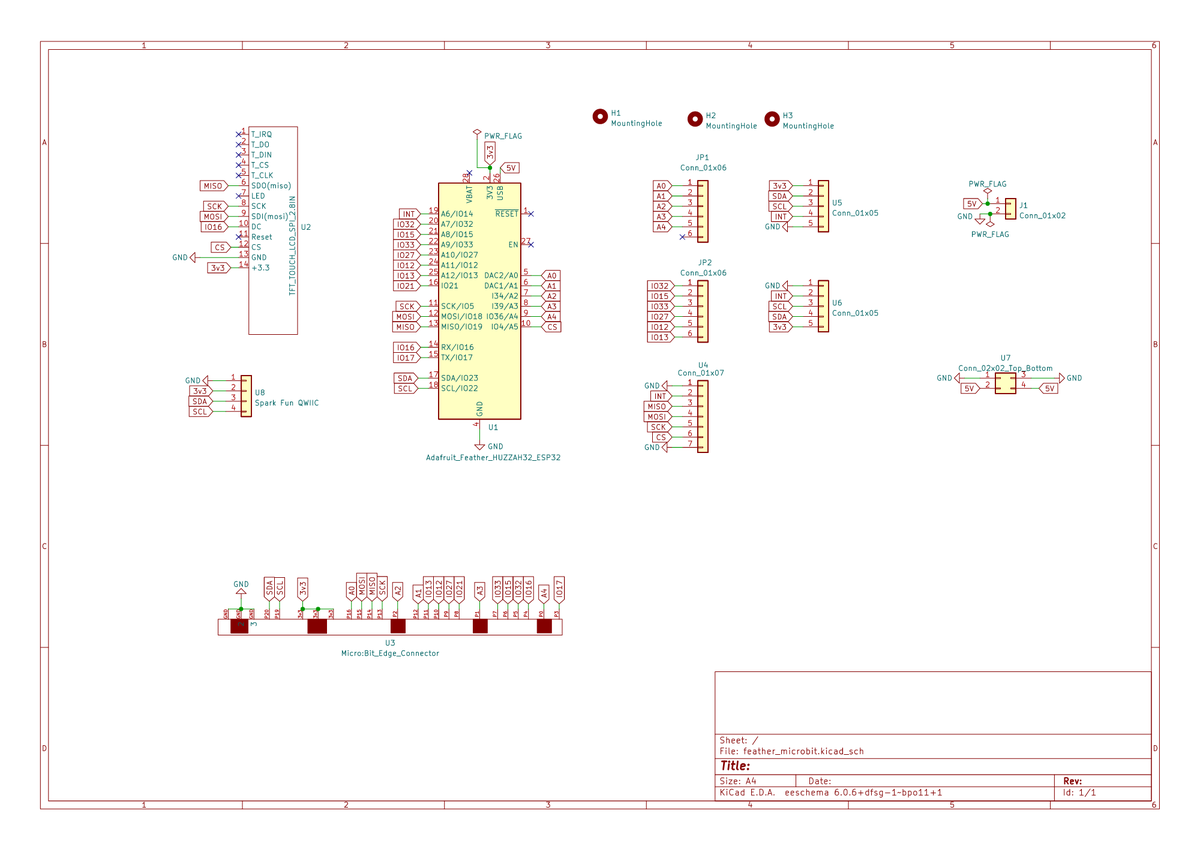
Task: Select the INT global label left of U1
Action: [x=409, y=214]
